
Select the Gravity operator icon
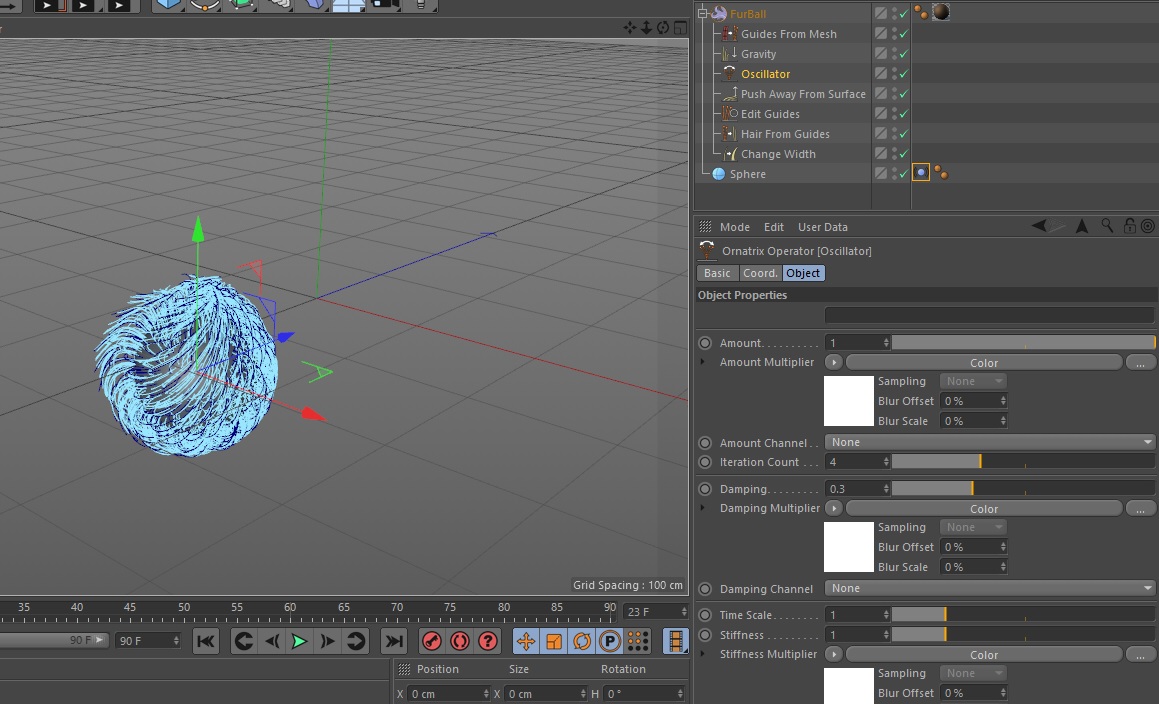pyautogui.click(x=729, y=54)
